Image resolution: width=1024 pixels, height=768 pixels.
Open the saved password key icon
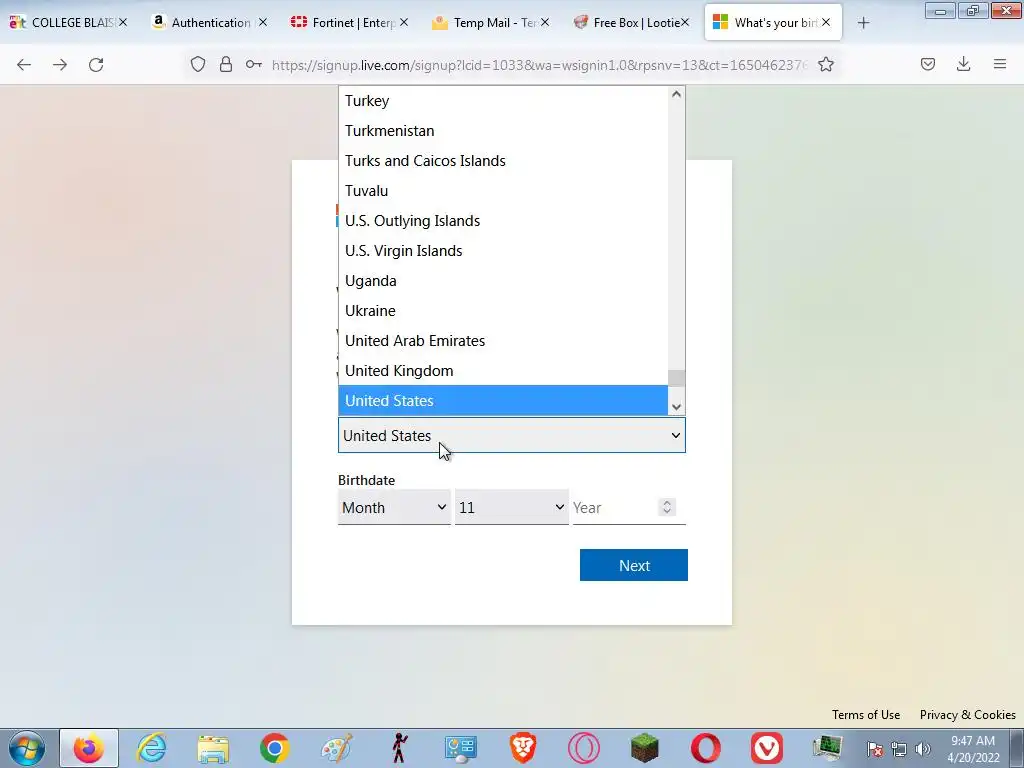tap(254, 64)
